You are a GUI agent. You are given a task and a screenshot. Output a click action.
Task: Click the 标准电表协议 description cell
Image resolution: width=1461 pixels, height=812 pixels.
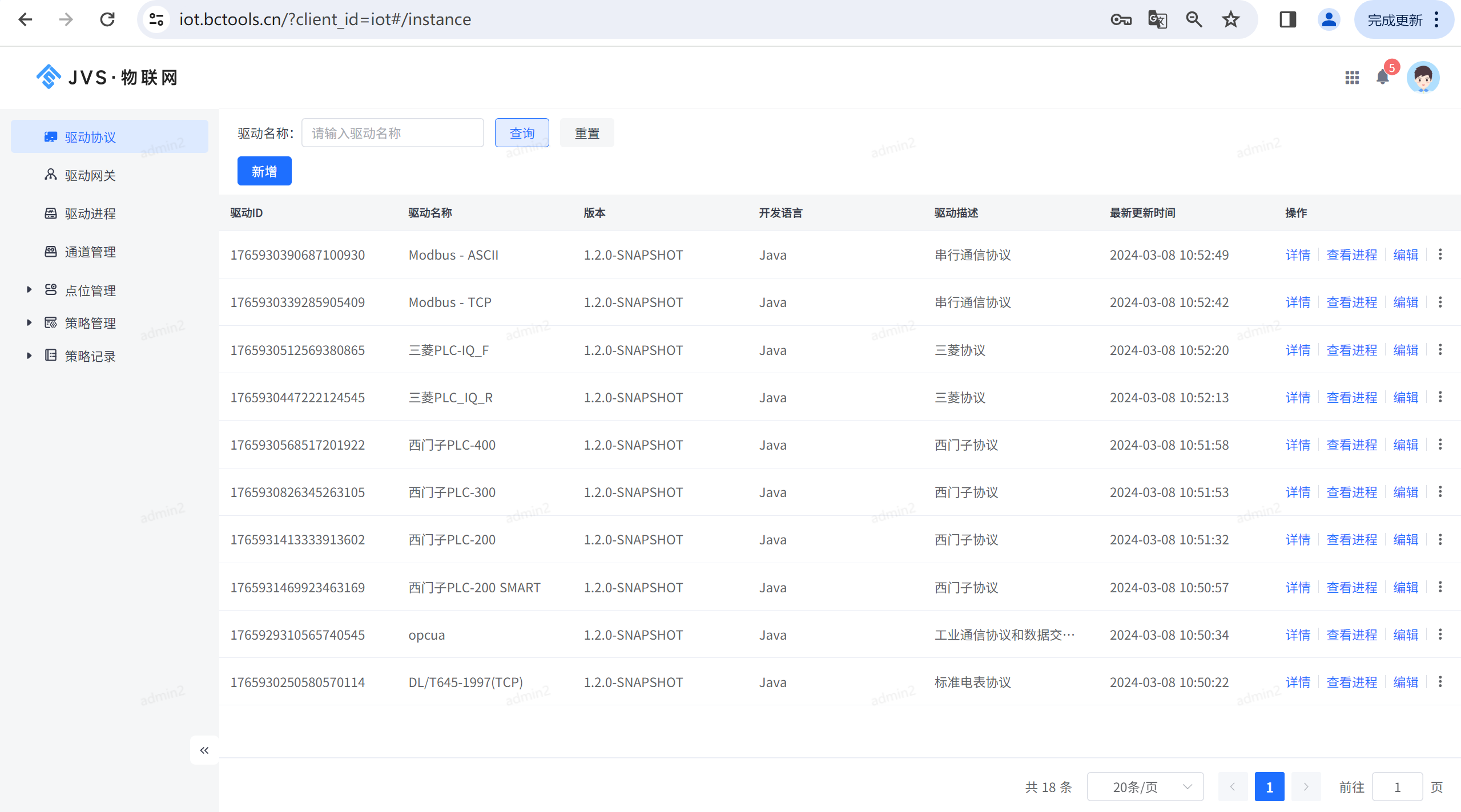pyautogui.click(x=972, y=682)
